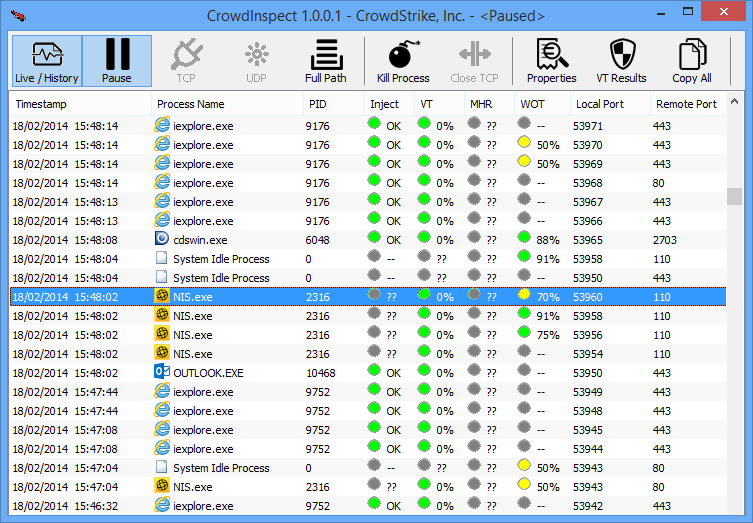
Task: Click local port 53948
Action: click(588, 411)
